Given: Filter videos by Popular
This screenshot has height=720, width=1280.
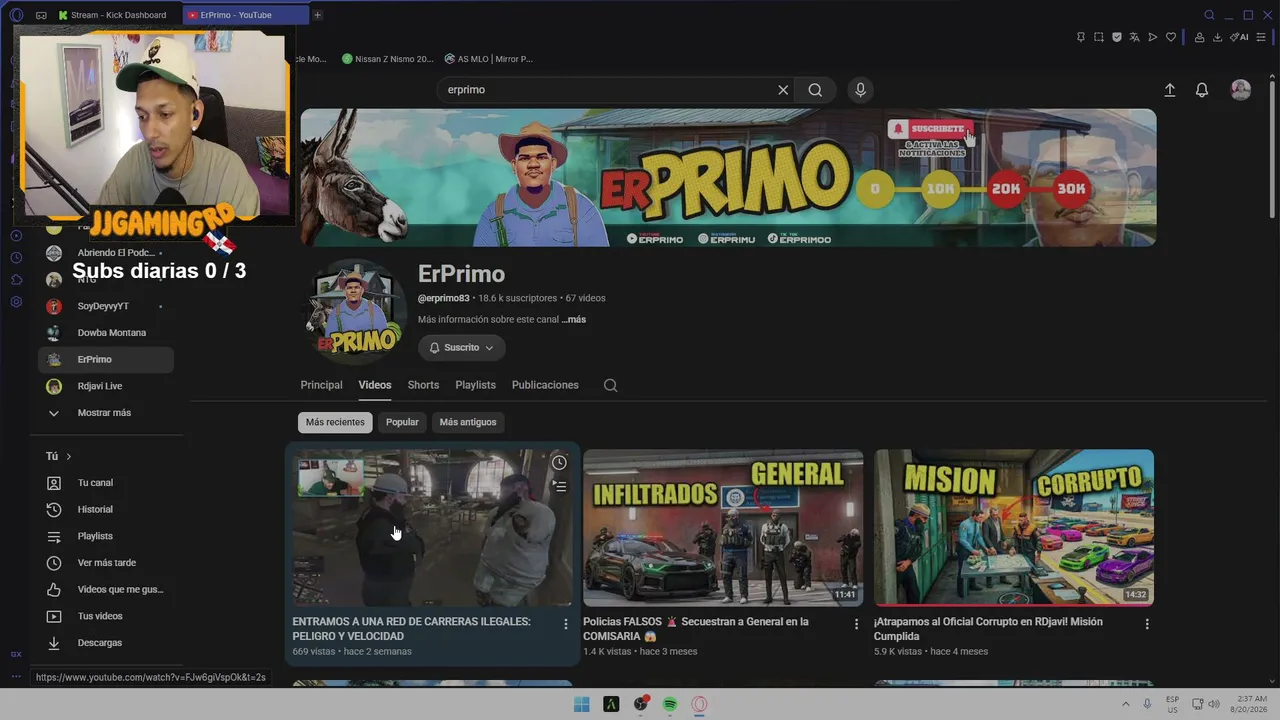Looking at the screenshot, I should point(402,422).
